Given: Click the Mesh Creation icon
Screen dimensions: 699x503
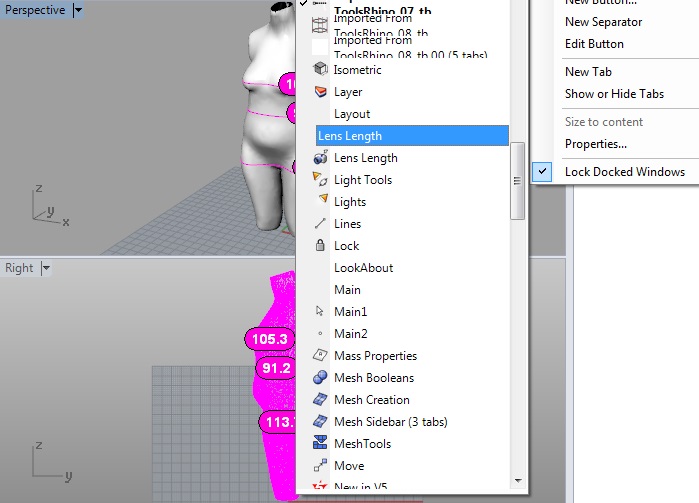Looking at the screenshot, I should point(320,399).
